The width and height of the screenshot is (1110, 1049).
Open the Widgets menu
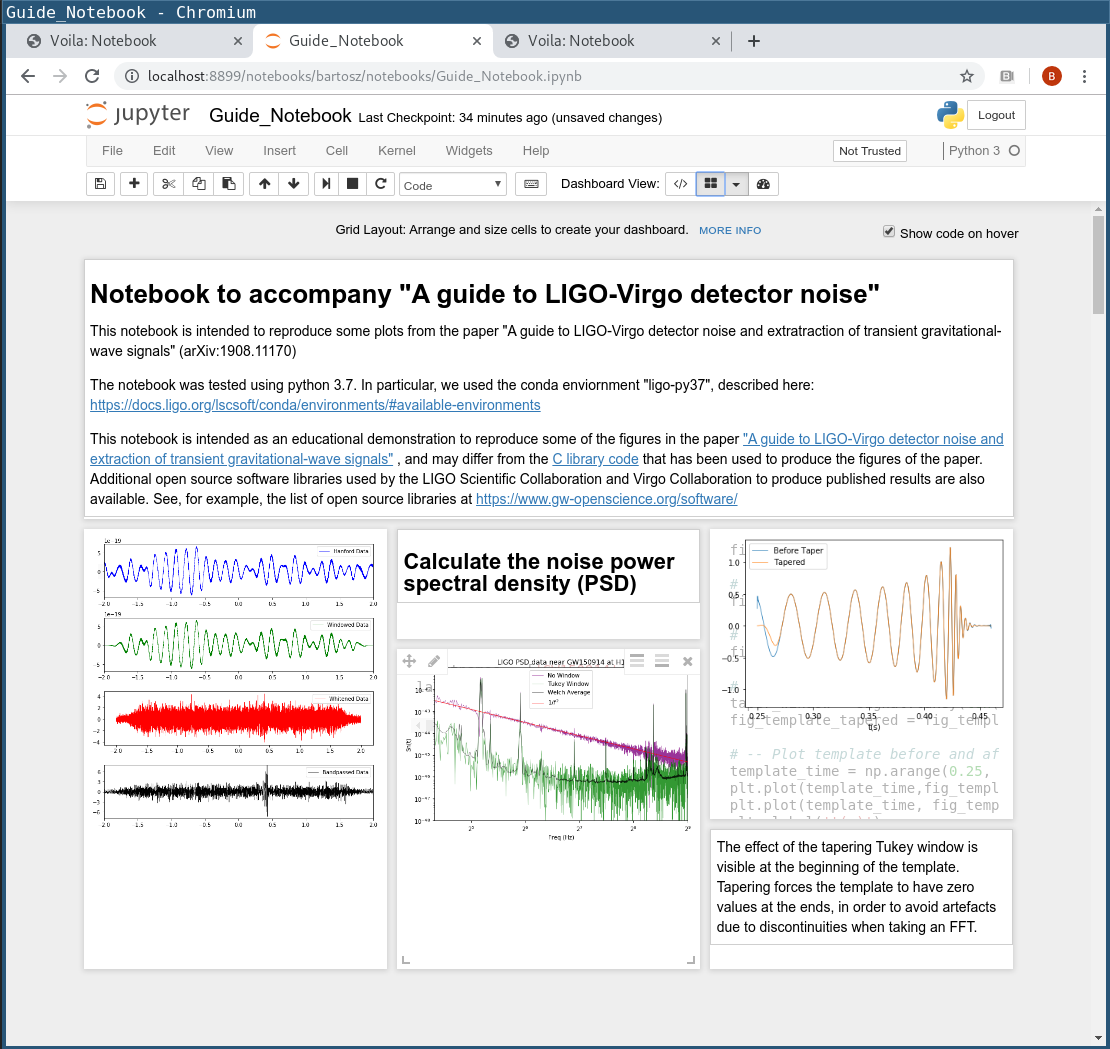[469, 151]
